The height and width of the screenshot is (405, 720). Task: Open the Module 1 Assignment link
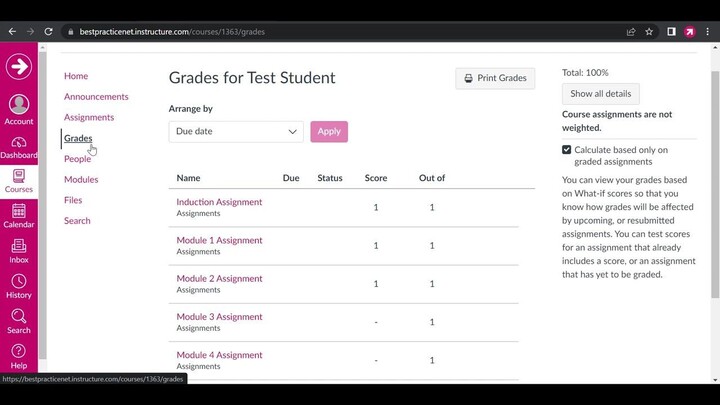[x=219, y=240]
